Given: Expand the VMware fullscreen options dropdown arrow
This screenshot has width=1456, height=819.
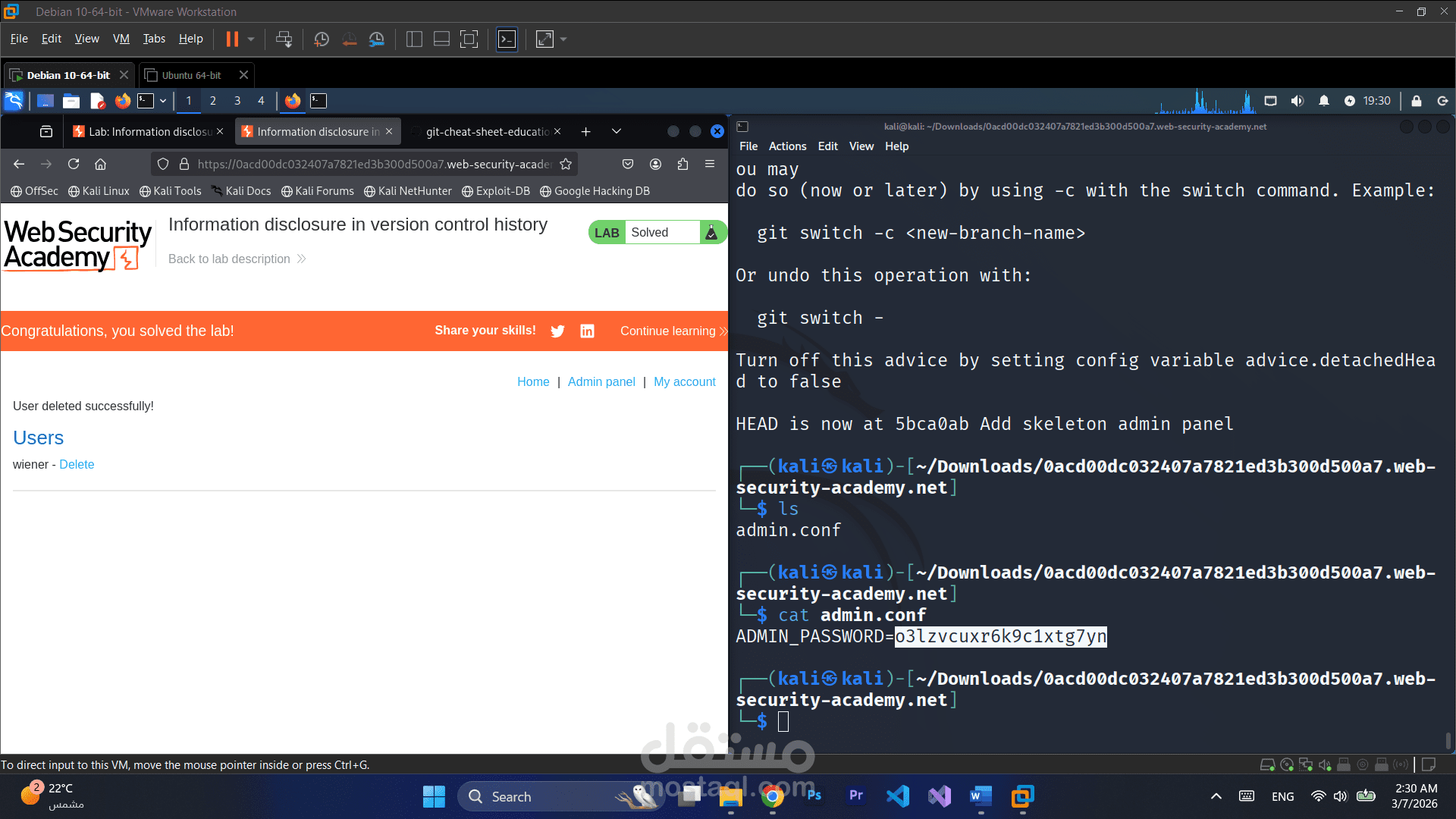Looking at the screenshot, I should (x=562, y=39).
